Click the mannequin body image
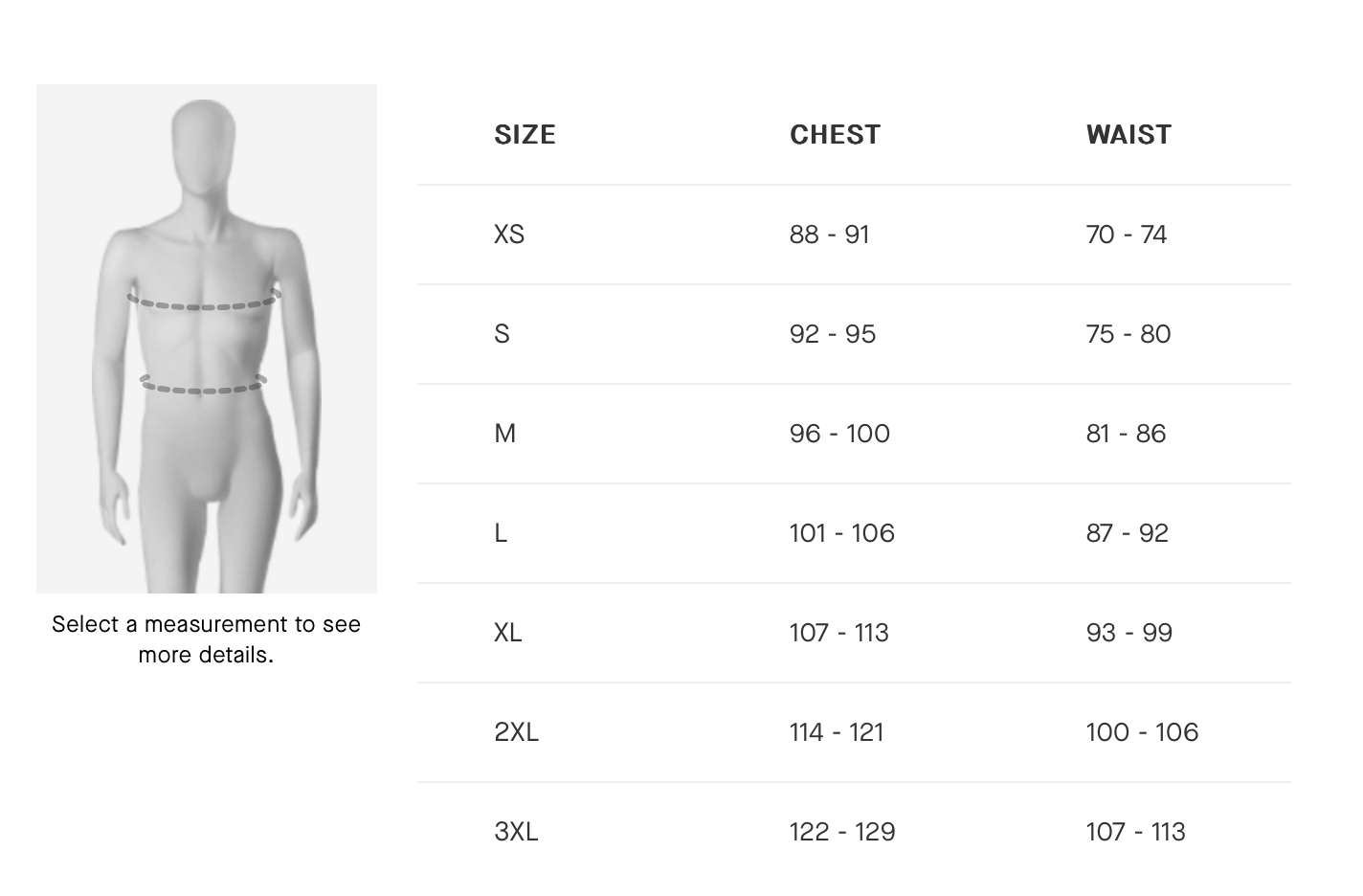Screen dimensions: 1363x896 207,339
